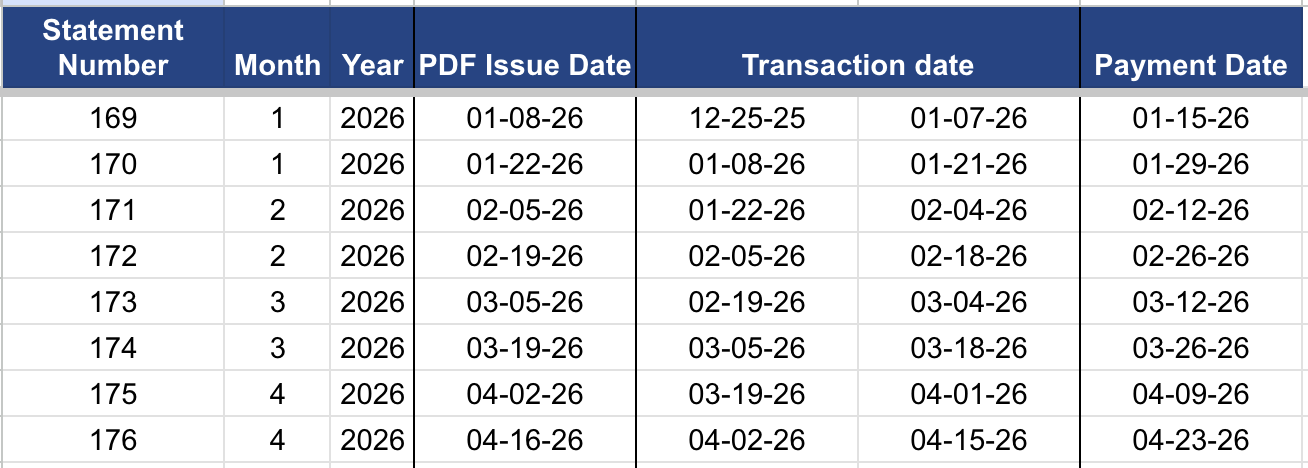This screenshot has width=1308, height=468.
Task: Select transaction end date 03-04-26 cell
Action: coord(969,302)
